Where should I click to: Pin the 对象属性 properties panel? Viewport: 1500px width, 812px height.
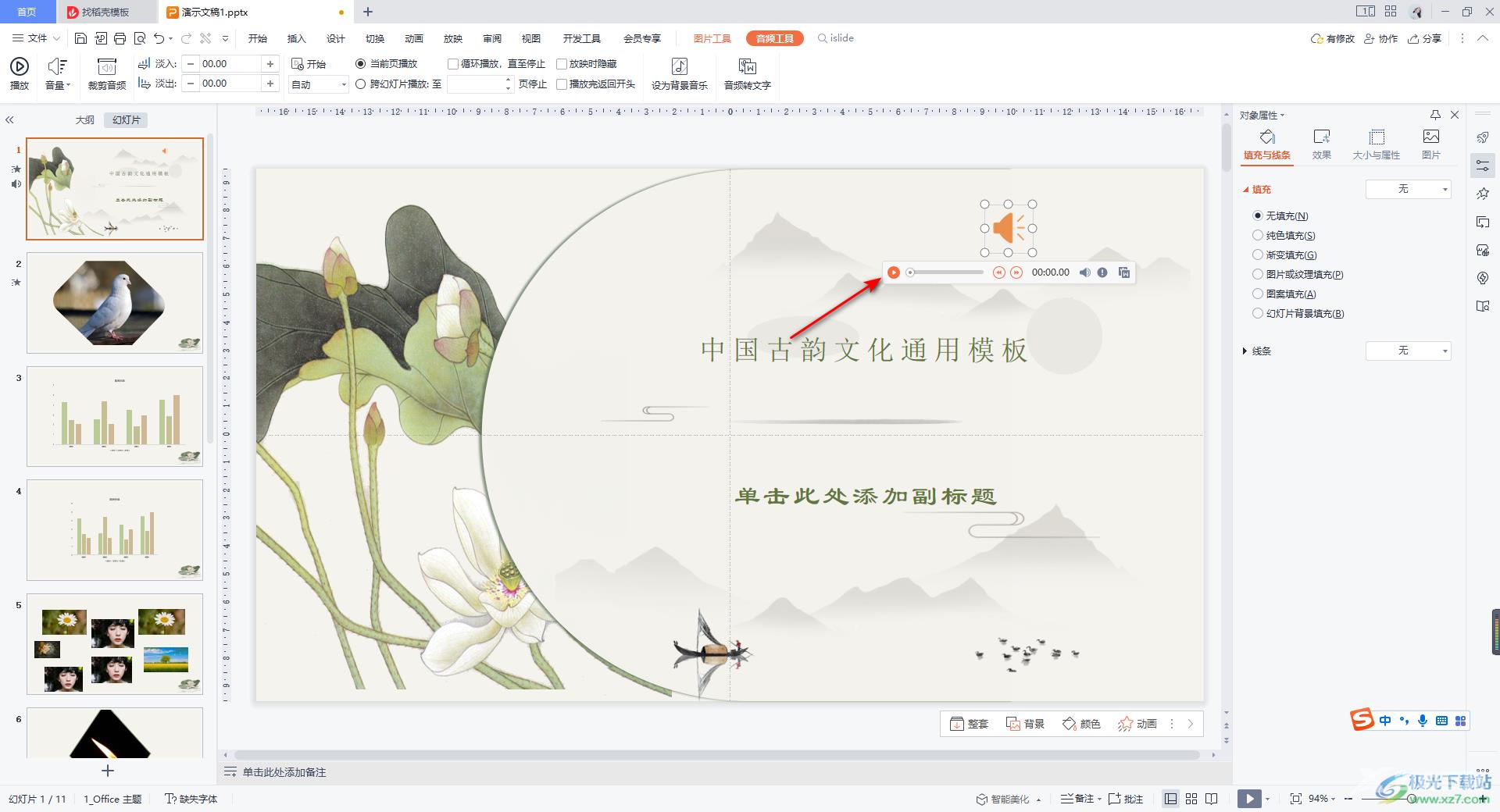point(1435,115)
